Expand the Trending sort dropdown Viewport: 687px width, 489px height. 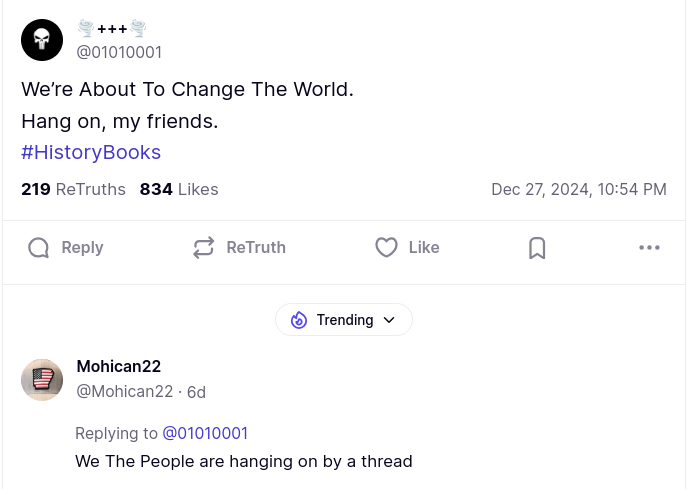344,320
